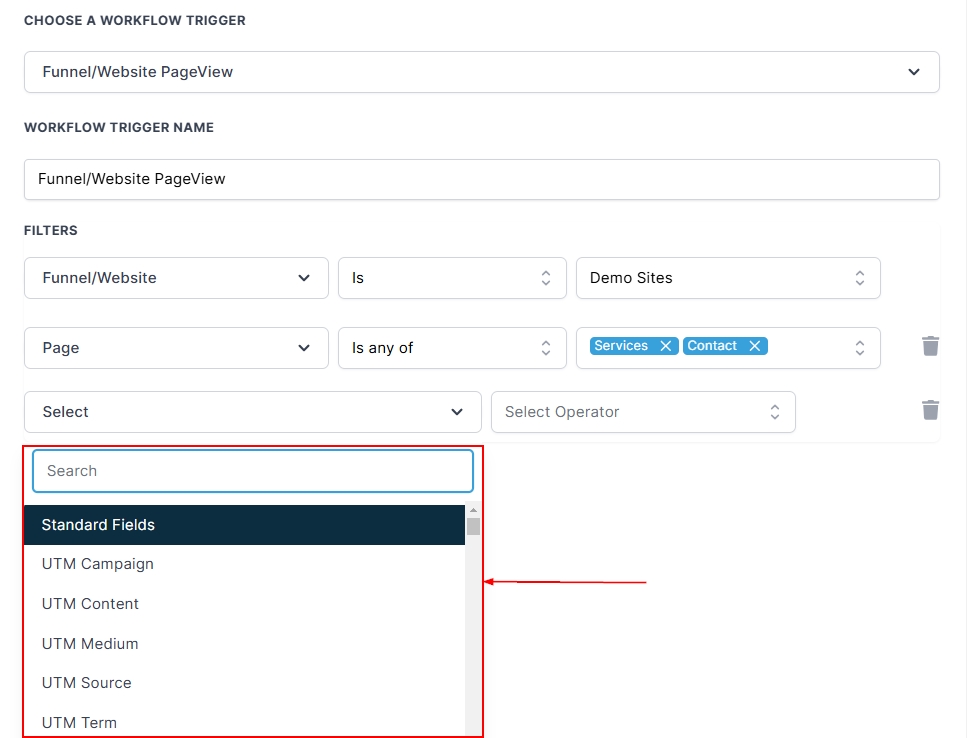Remove the Services tag
The width and height of the screenshot is (967, 738).
pos(665,346)
